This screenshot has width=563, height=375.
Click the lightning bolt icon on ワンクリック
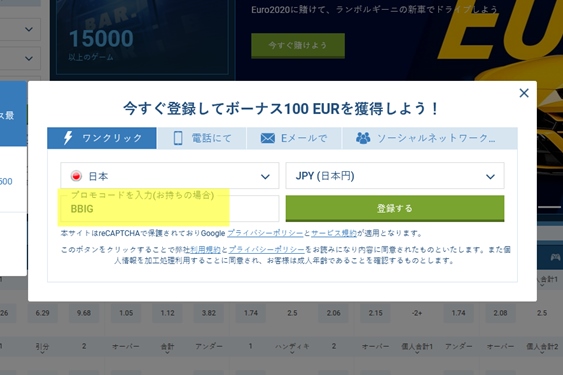pos(68,138)
